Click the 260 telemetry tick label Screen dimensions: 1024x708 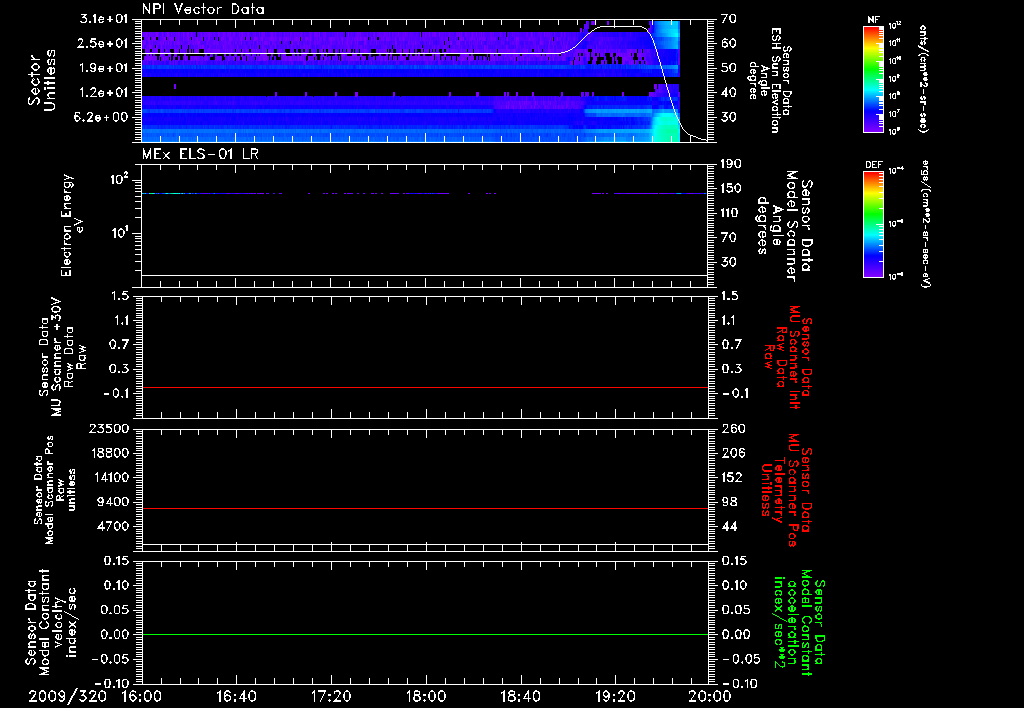[733, 428]
